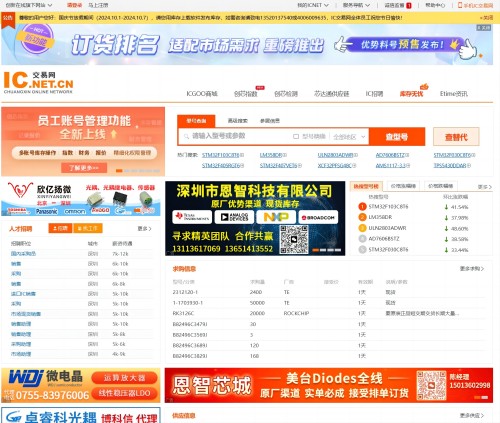Click the Analog Devices logo in the ad

click(x=234, y=217)
